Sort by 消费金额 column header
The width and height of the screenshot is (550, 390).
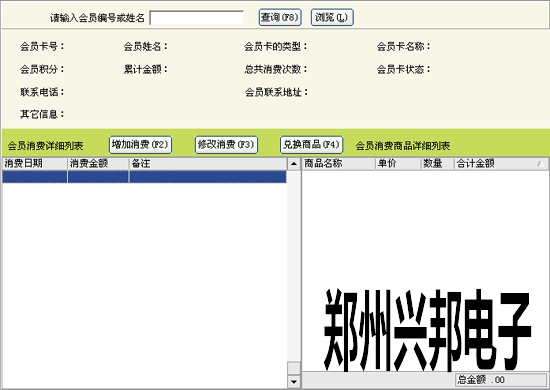[x=98, y=163]
